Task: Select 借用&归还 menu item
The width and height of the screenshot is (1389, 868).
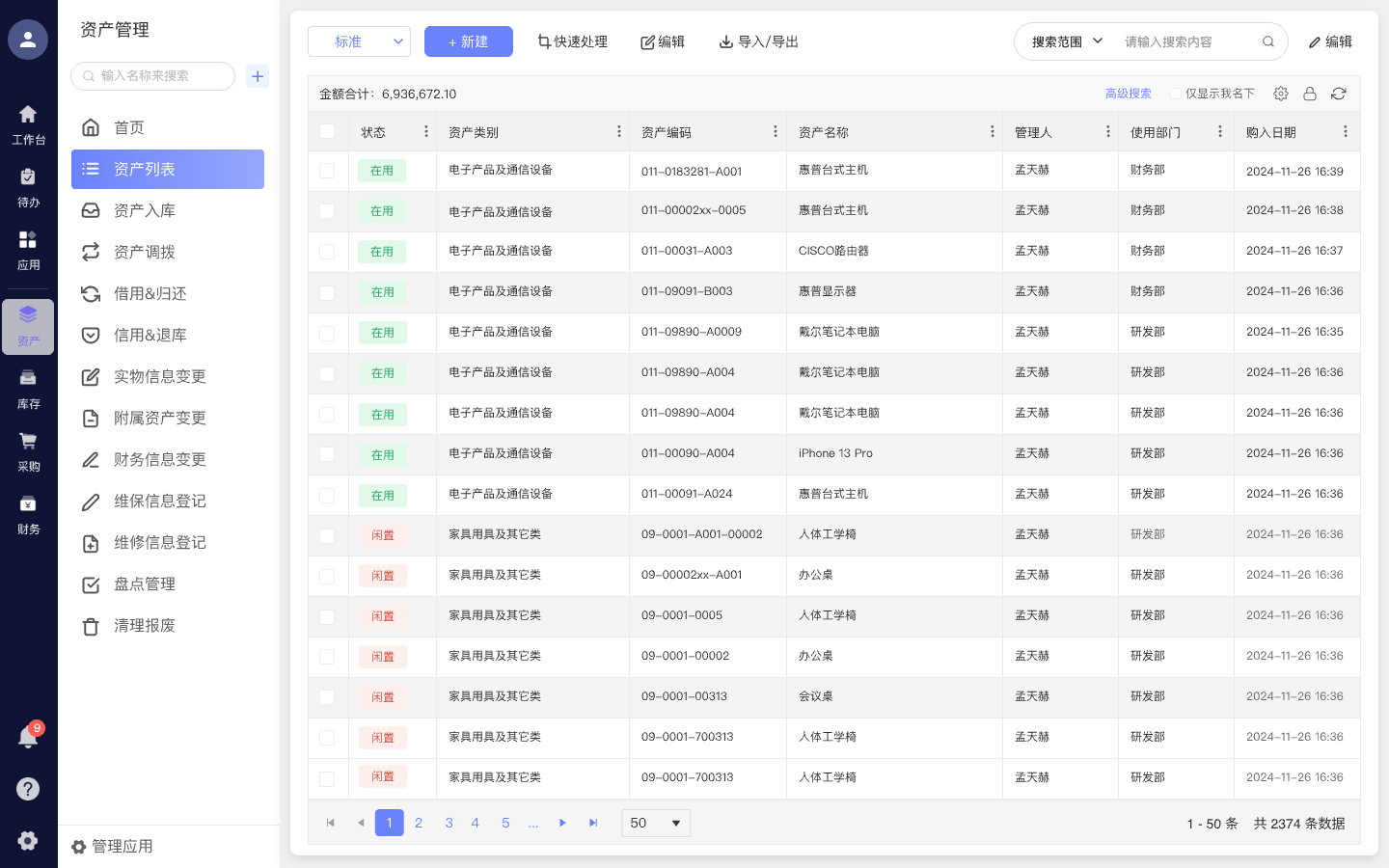Action: (x=168, y=293)
